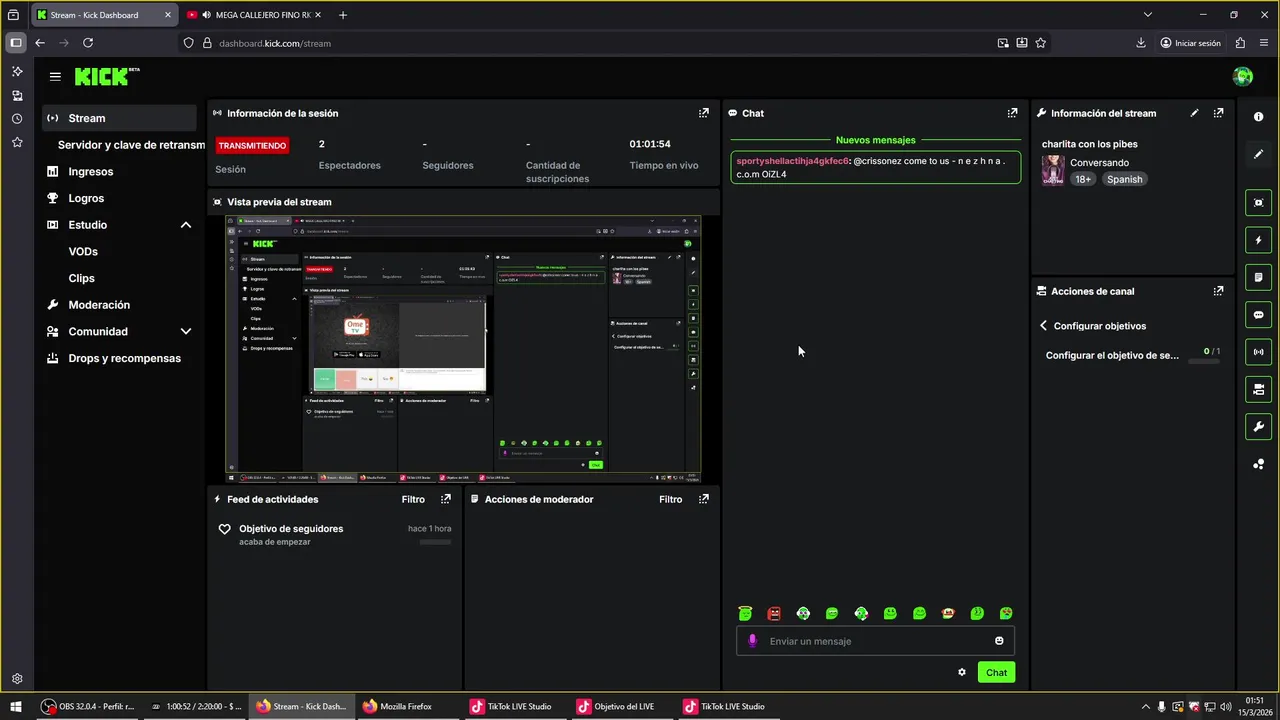Toggle the document widget in right sidebar

pos(1258,277)
